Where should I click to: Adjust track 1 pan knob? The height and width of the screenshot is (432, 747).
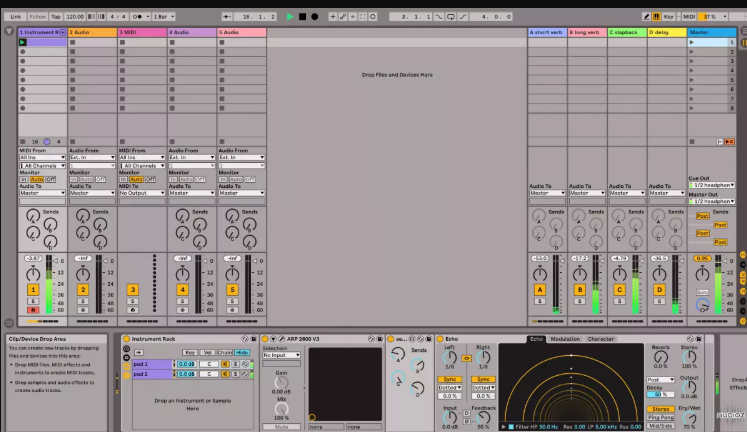click(33, 274)
